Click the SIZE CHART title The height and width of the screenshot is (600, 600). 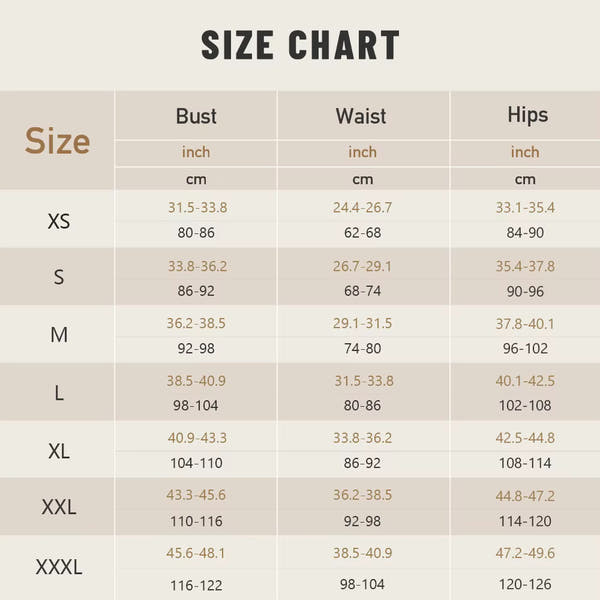300,46
